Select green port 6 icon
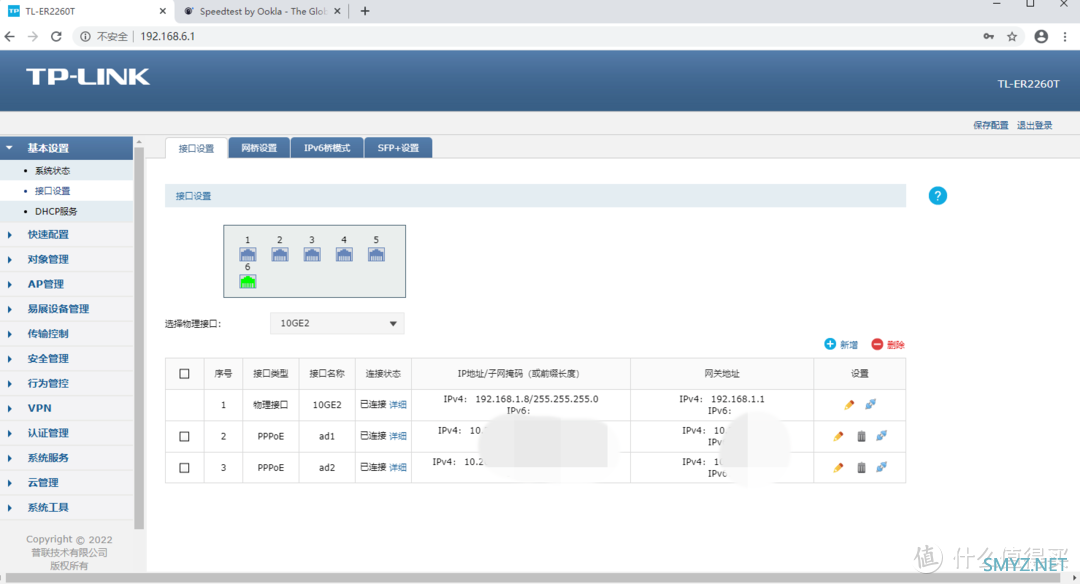 tap(247, 281)
